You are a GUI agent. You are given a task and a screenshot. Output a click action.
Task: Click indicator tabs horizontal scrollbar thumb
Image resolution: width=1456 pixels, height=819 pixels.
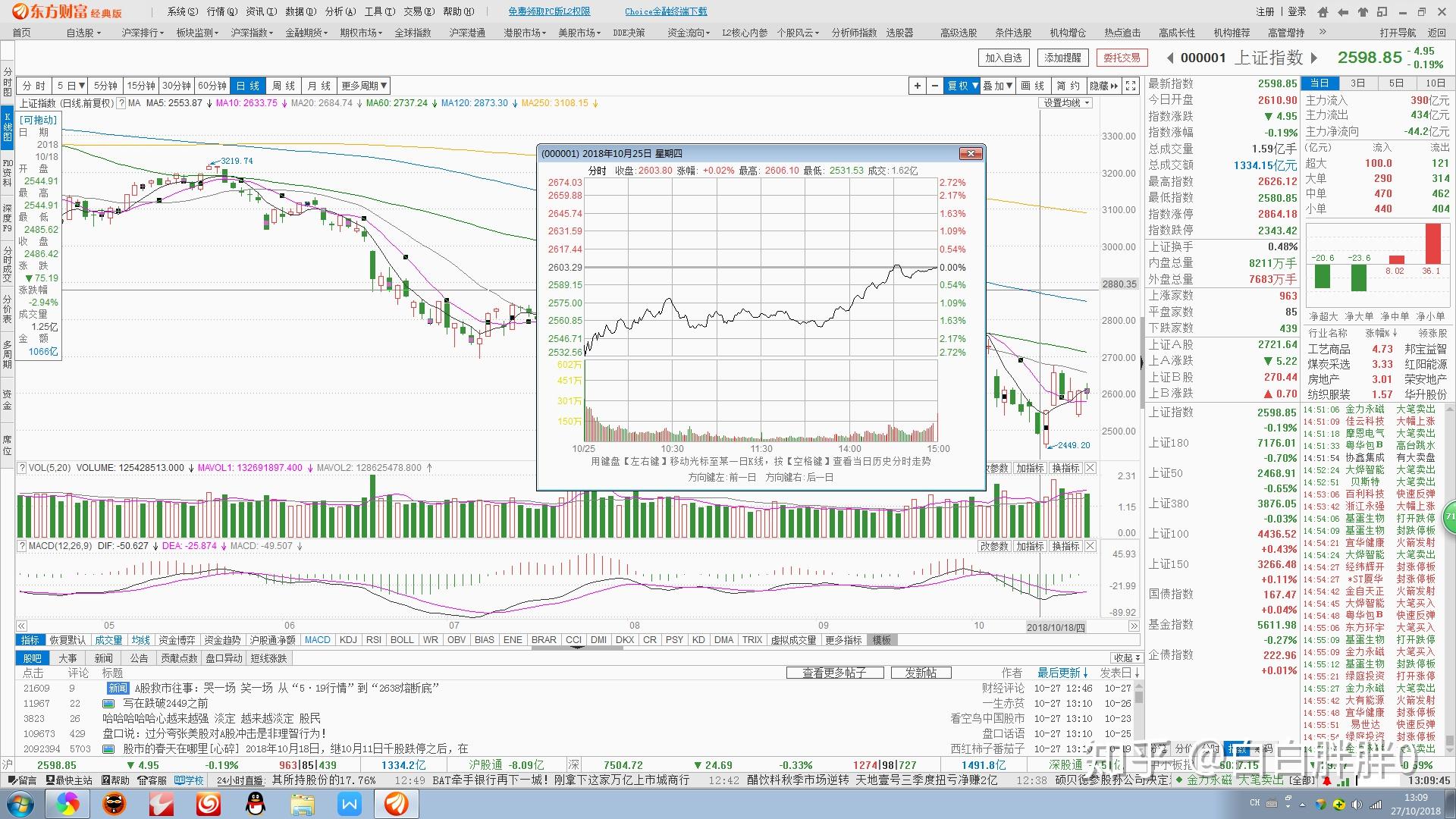578,647
